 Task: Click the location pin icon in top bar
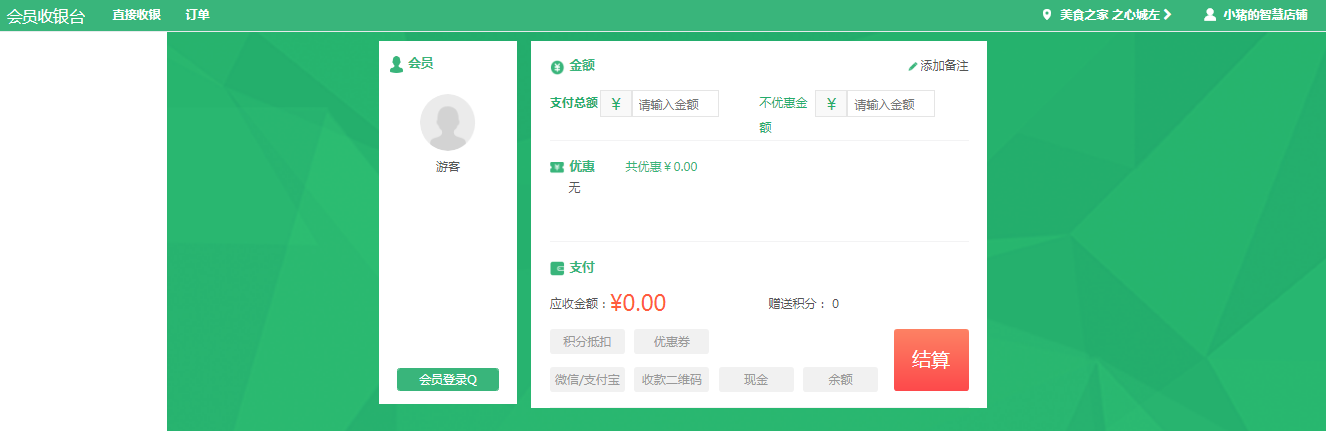(1047, 15)
